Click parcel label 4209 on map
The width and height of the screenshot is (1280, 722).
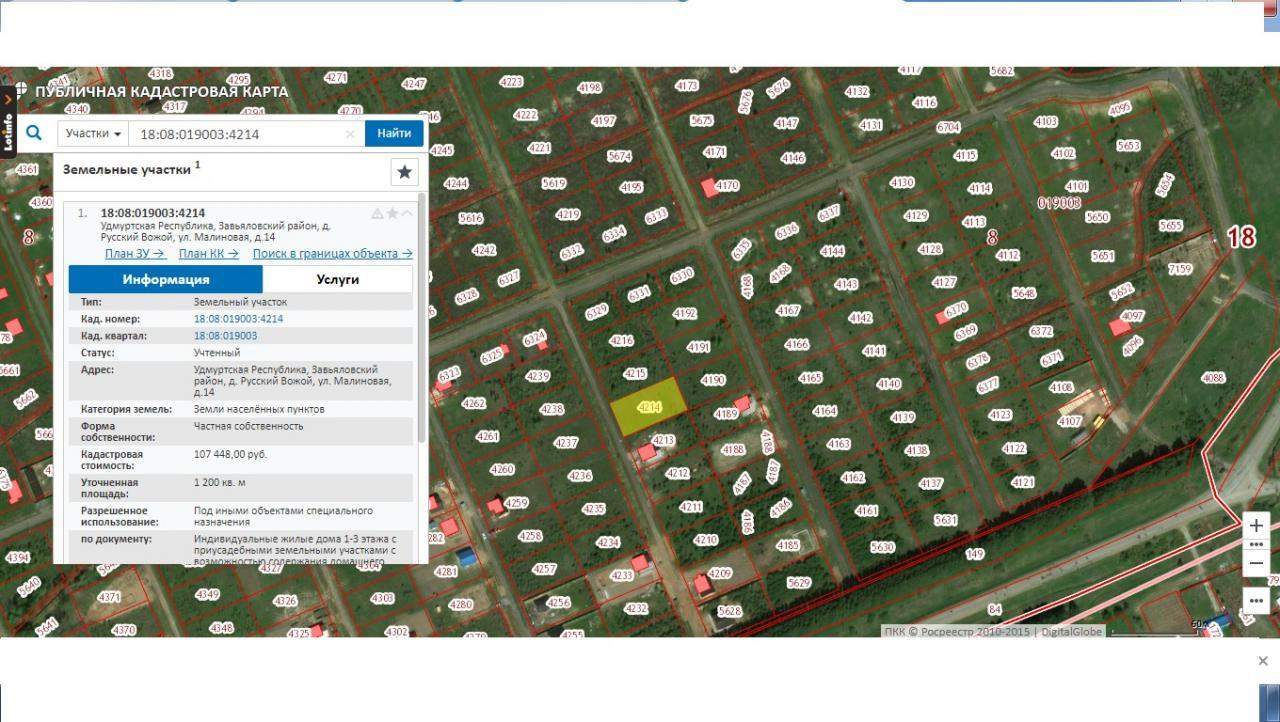point(720,574)
